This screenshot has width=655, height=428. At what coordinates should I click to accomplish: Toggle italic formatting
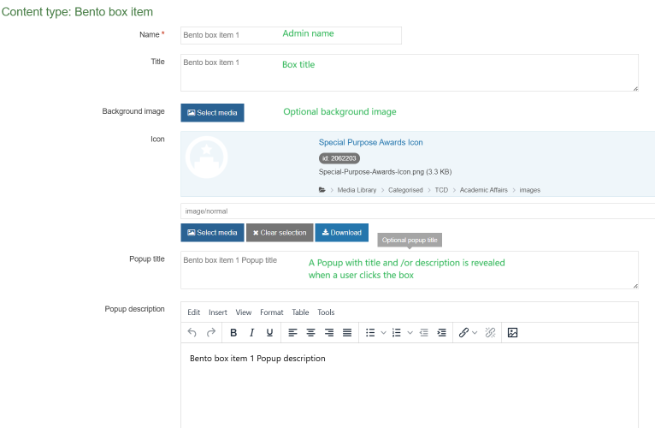(251, 332)
